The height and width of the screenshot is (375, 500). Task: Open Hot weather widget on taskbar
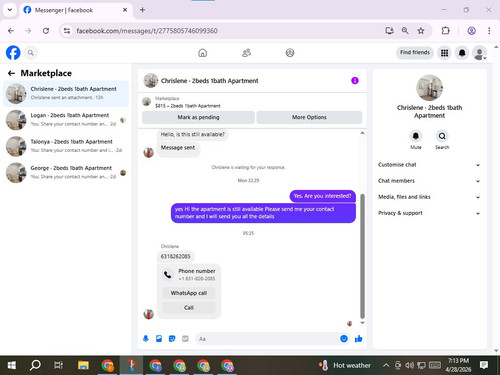345,365
